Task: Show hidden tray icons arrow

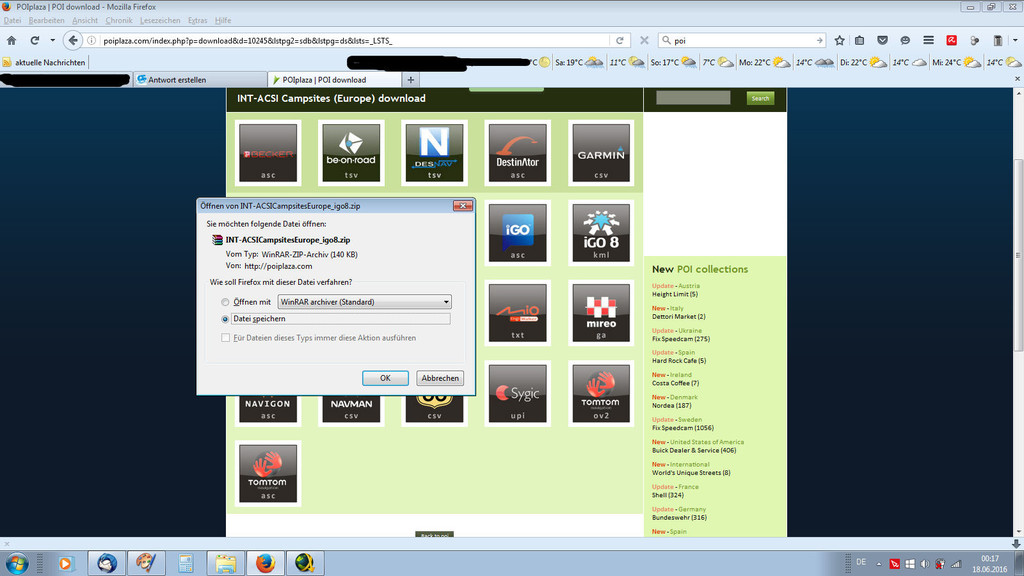Action: click(x=878, y=564)
